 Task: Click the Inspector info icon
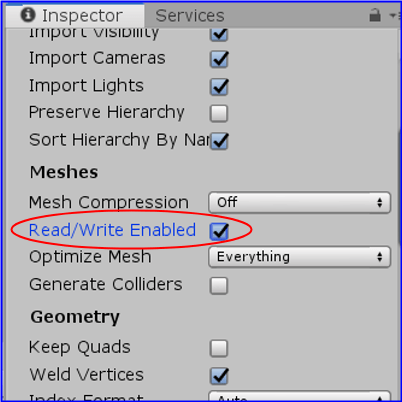tap(28, 15)
